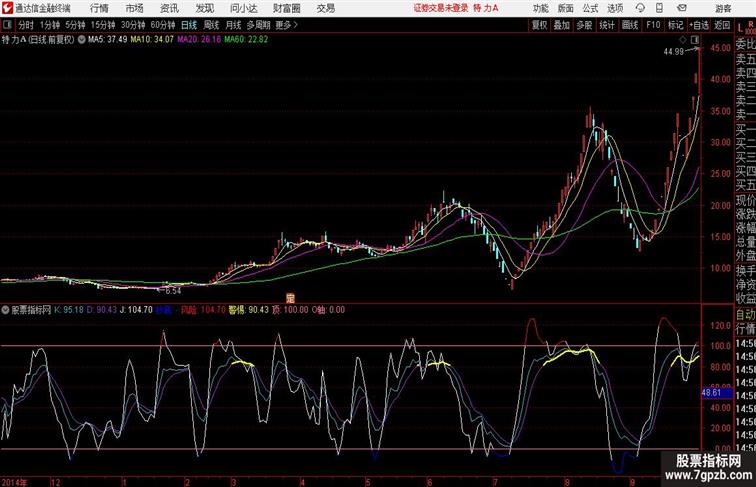This screenshot has height=487, width=756.
Task: Switch to the 分时 period tab
Action: pyautogui.click(x=26, y=25)
